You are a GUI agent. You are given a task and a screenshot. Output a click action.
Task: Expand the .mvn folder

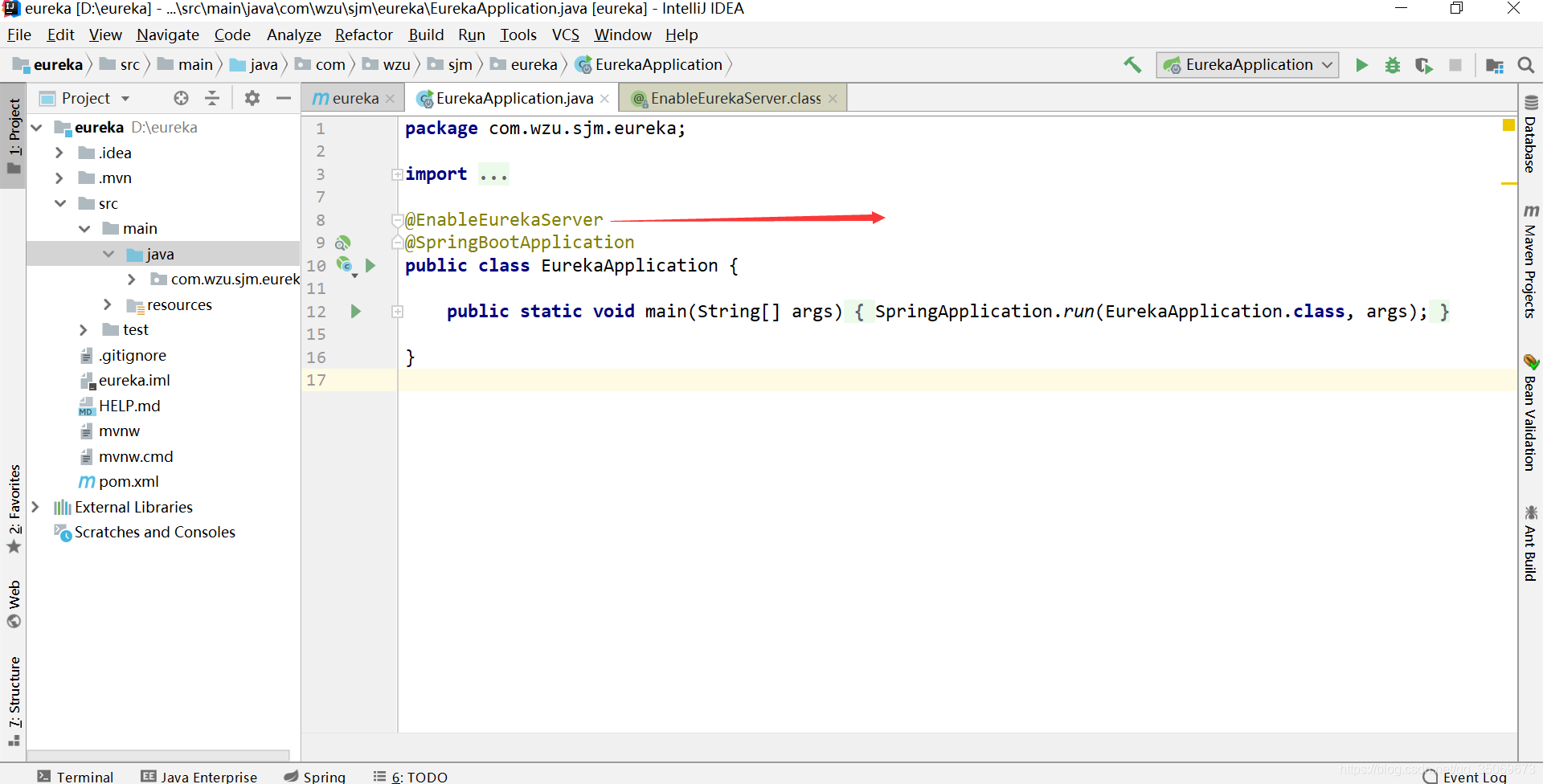tap(59, 178)
